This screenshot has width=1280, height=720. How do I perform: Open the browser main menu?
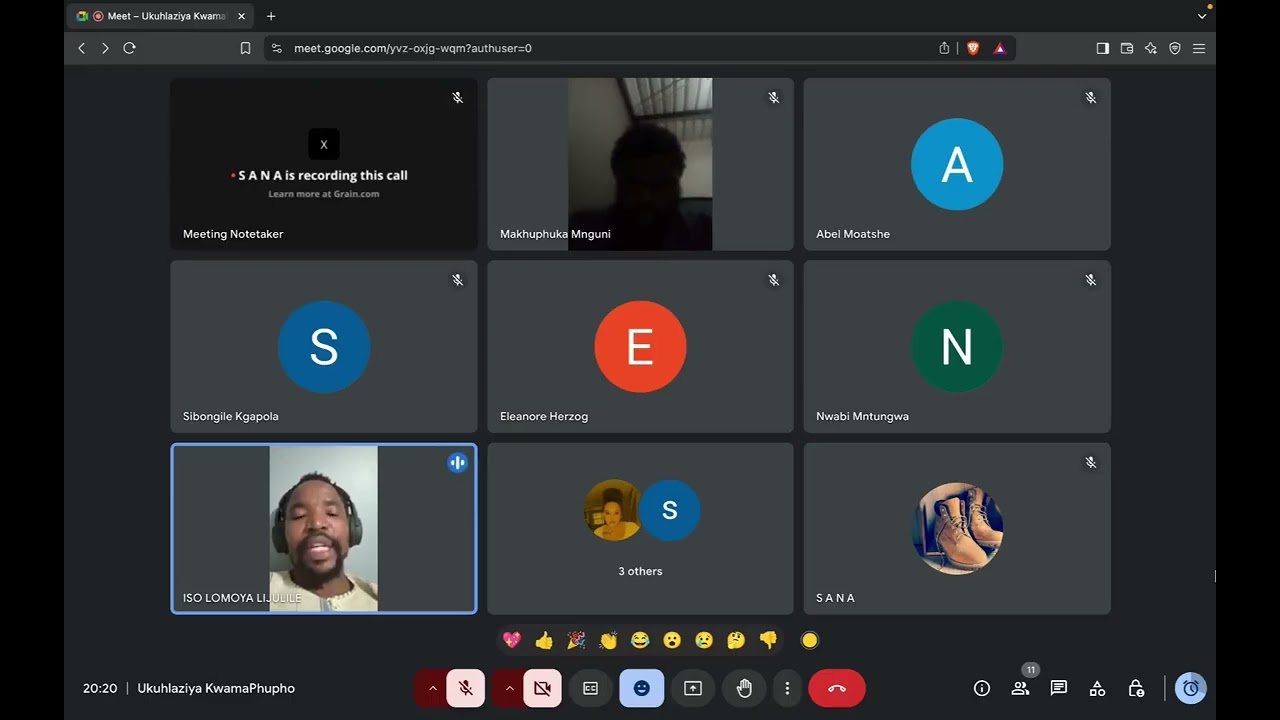1199,48
